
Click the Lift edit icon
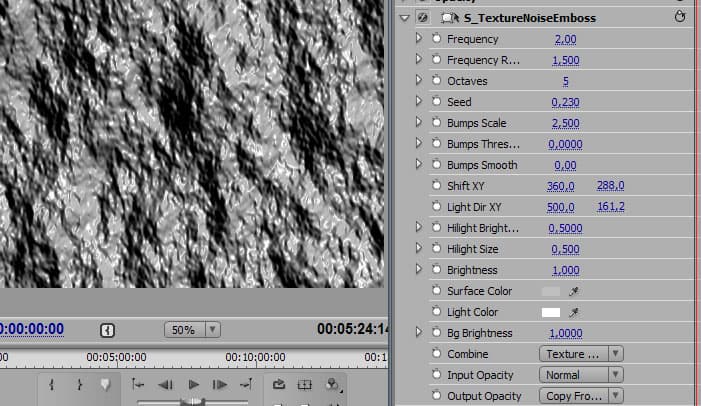[x=279, y=385]
